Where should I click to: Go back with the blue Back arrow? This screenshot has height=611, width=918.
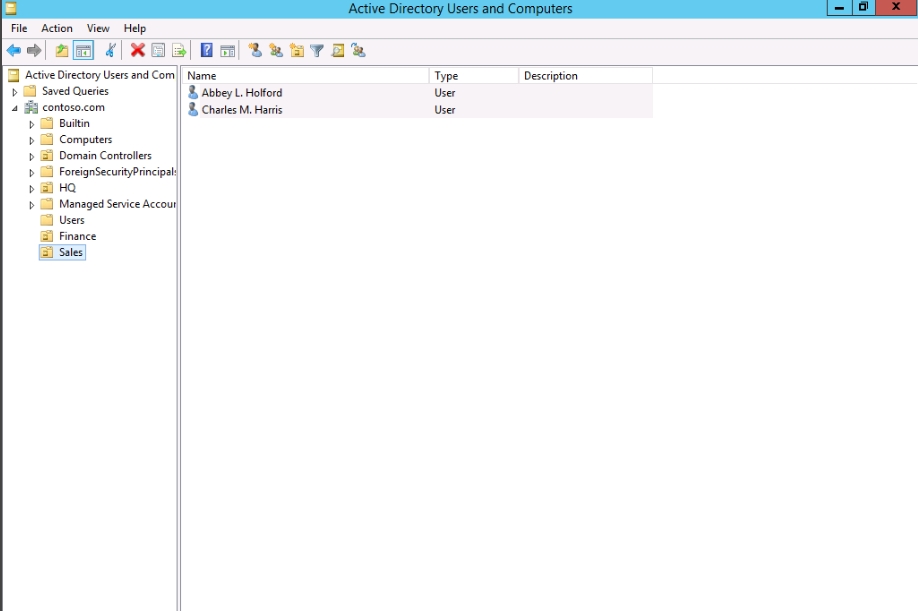coord(13,51)
